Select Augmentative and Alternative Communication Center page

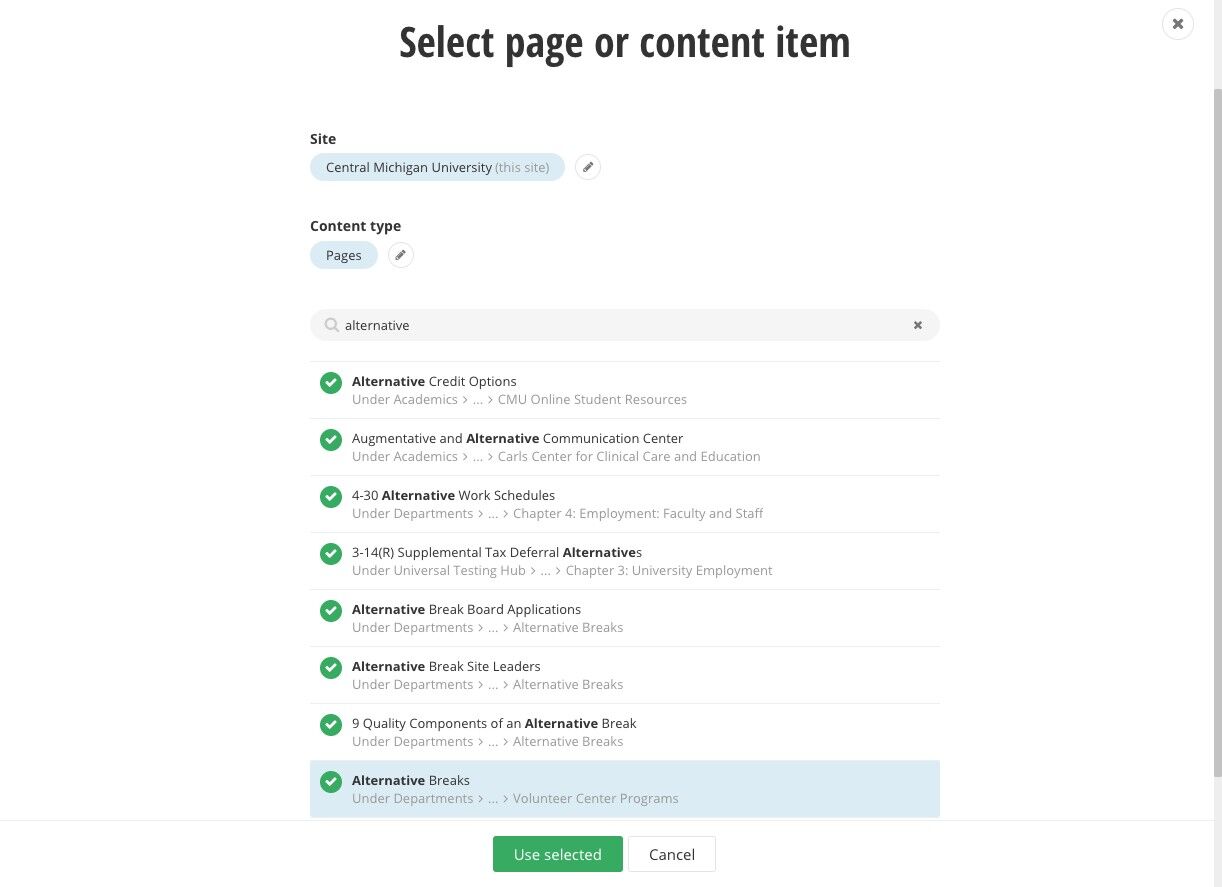point(625,447)
